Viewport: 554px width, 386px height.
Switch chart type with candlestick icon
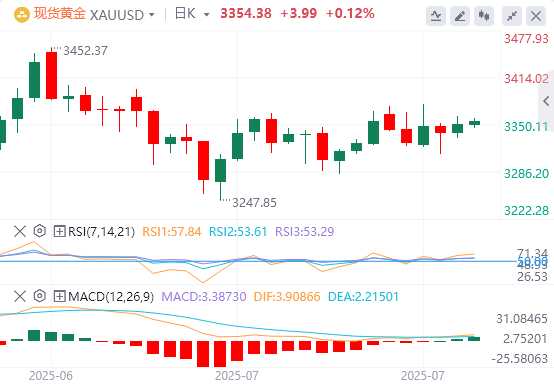(484, 16)
